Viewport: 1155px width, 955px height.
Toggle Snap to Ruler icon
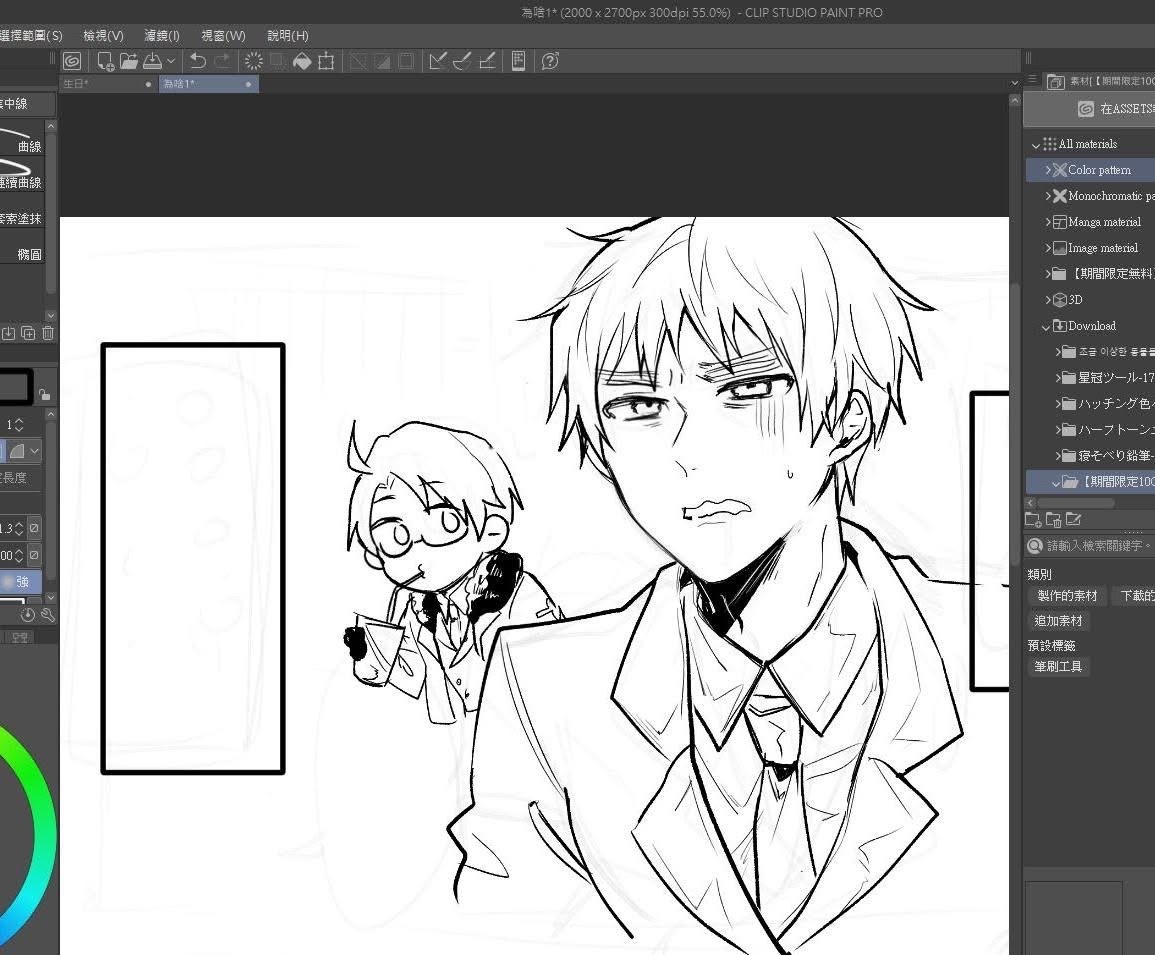click(438, 61)
